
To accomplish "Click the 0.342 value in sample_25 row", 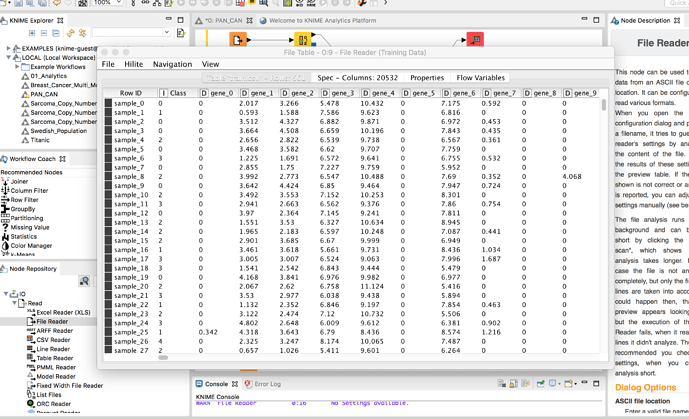I will point(208,332).
